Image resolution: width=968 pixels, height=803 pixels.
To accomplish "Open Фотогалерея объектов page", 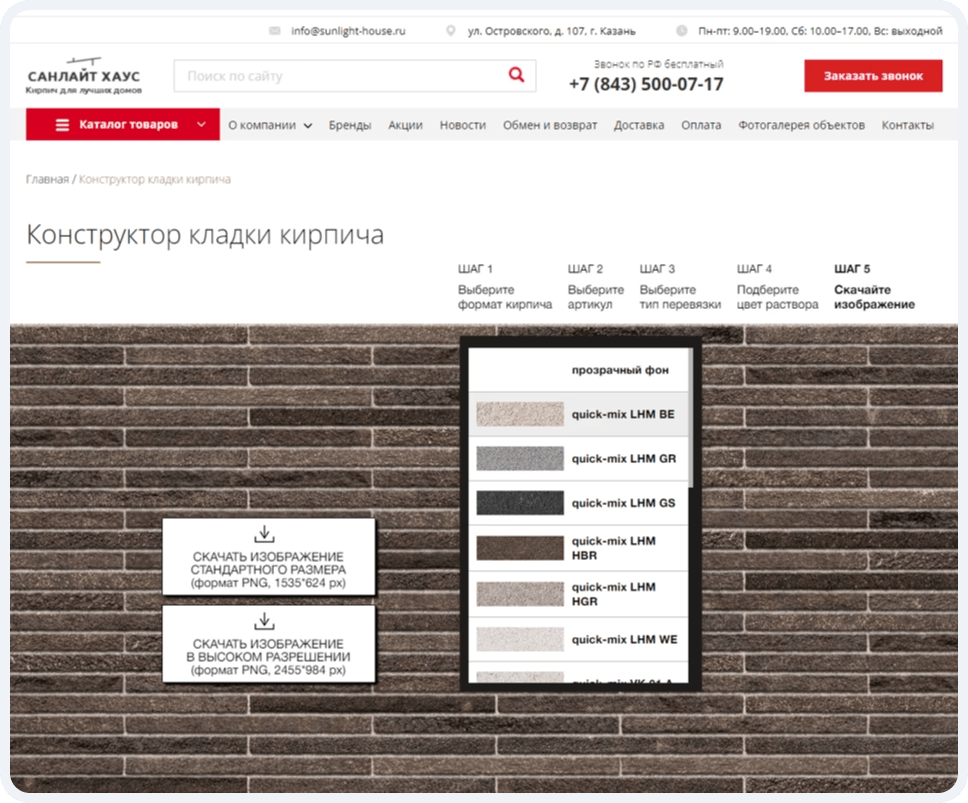I will click(x=801, y=125).
